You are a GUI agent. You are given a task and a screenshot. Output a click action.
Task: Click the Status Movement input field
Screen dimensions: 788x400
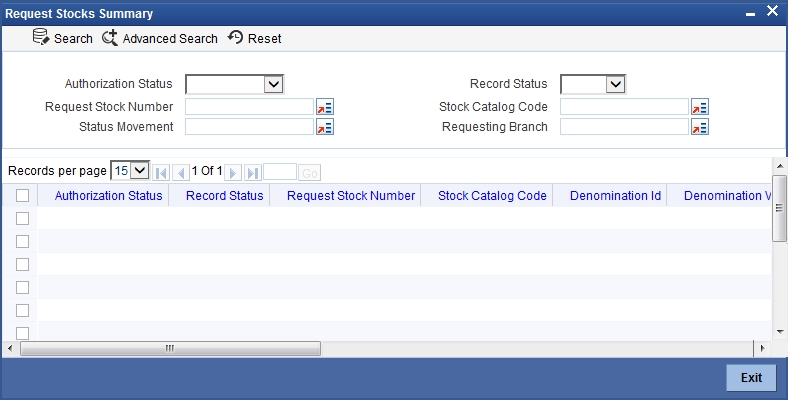(x=249, y=127)
